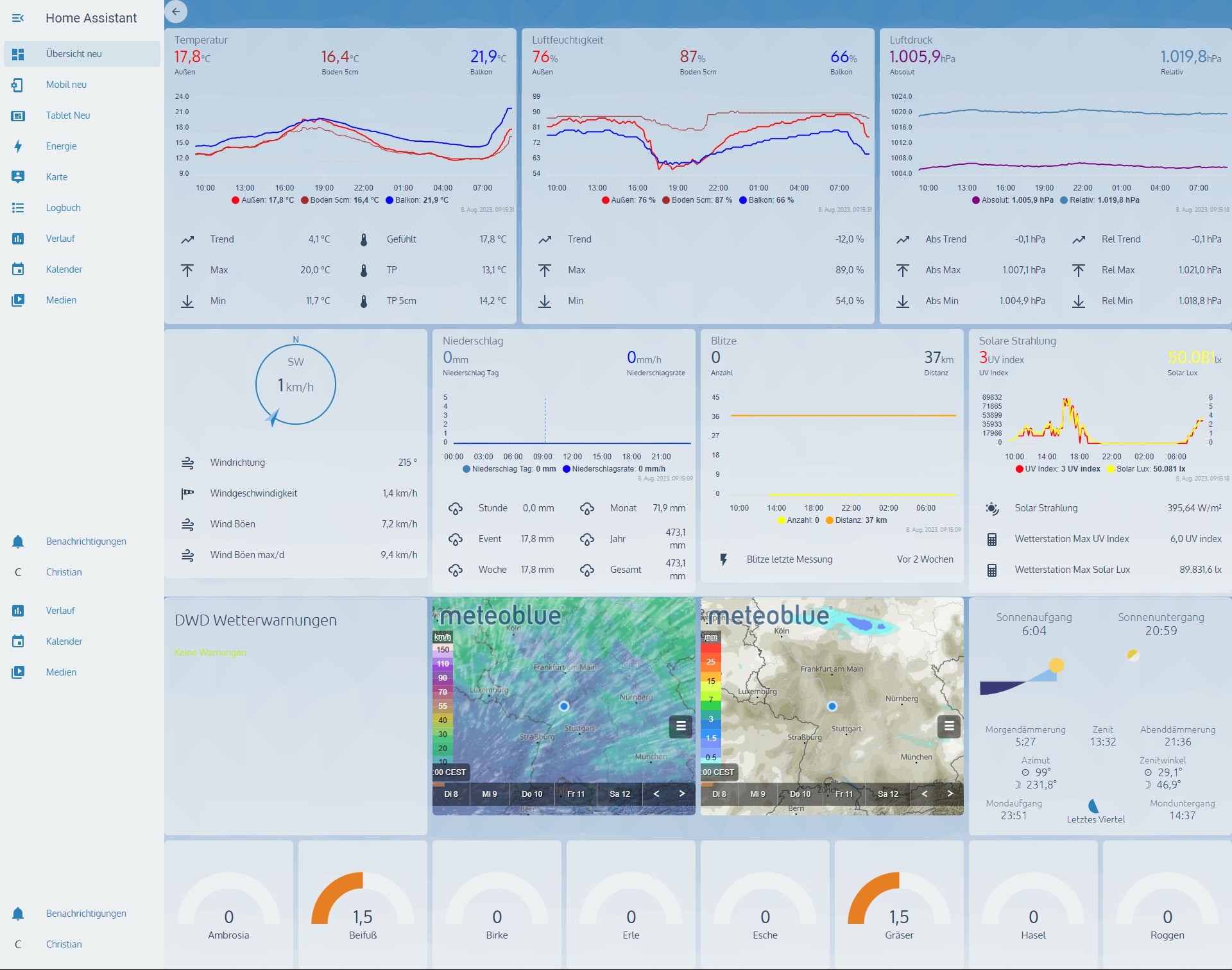Screen dimensions: 1232x970
Task: Open the Gräser pollen gauge
Action: pyautogui.click(x=900, y=906)
